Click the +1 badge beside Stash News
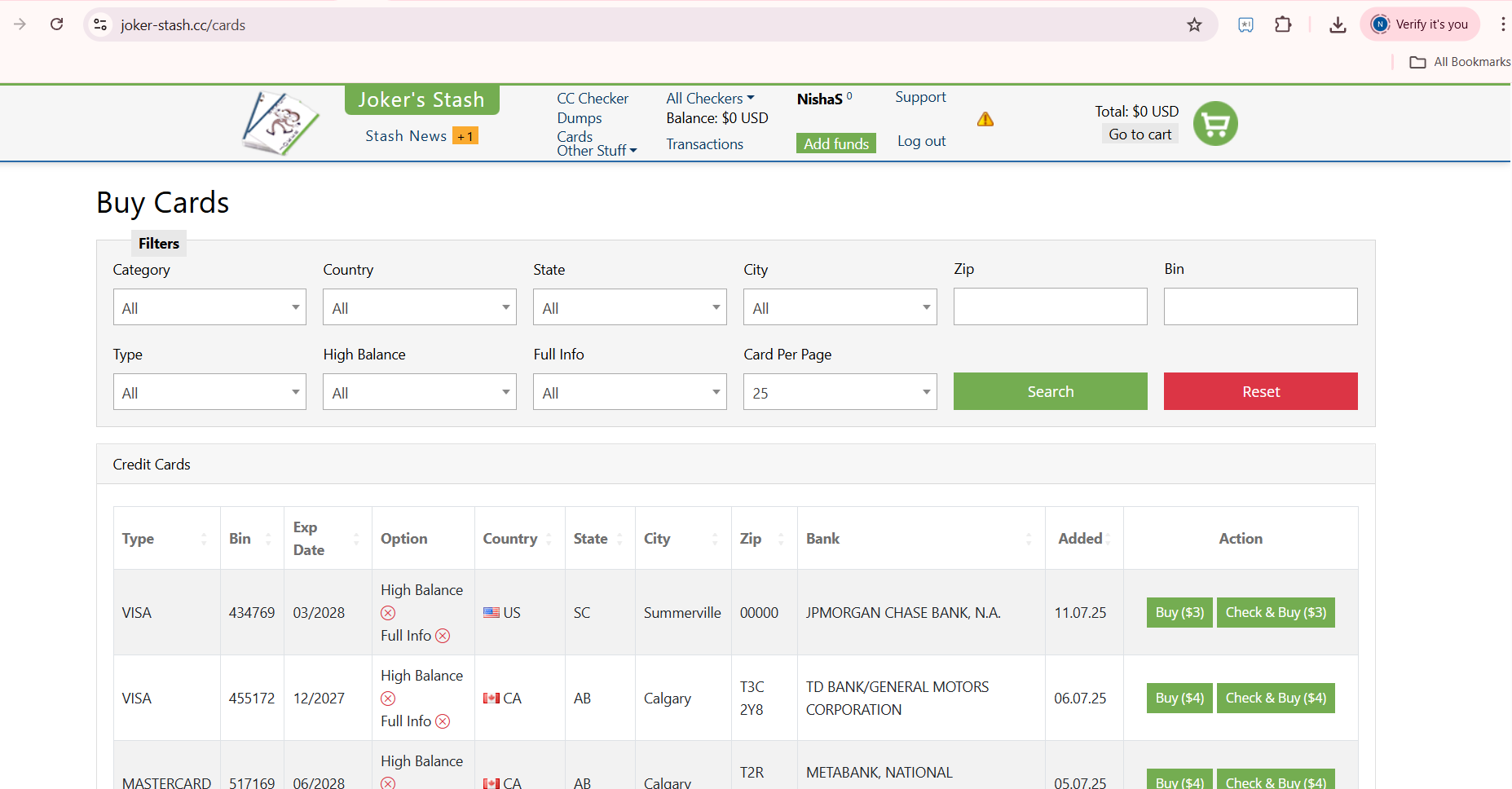 click(465, 136)
